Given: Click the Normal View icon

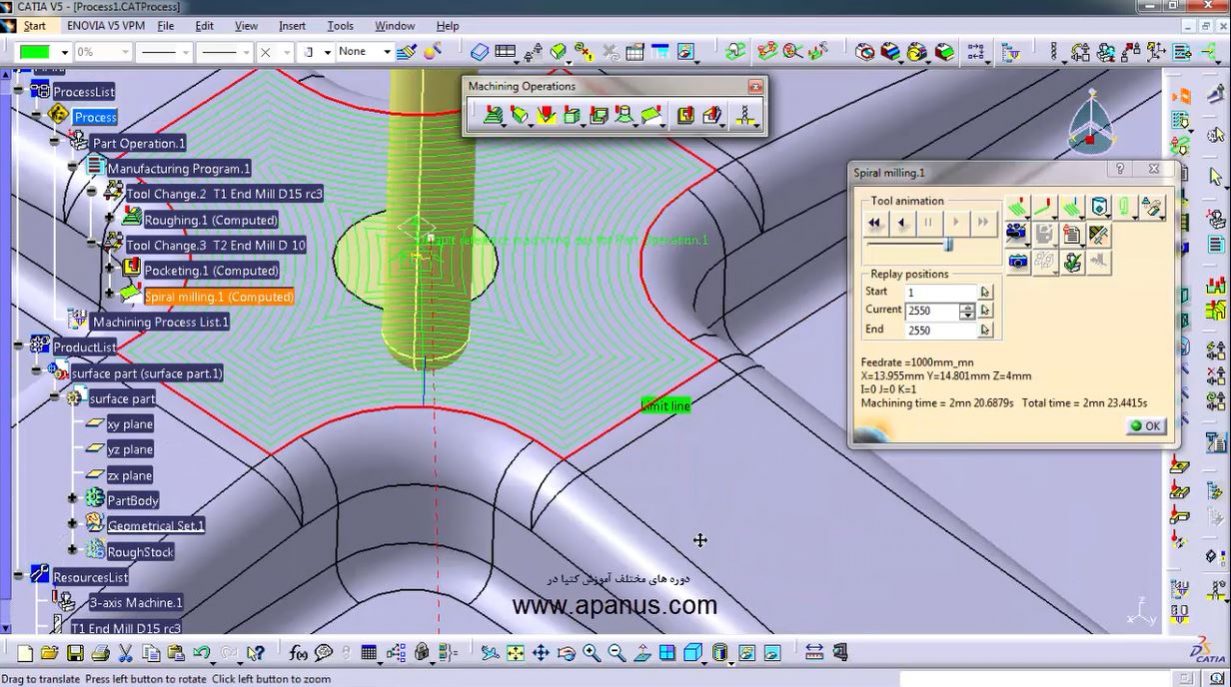Looking at the screenshot, I should tap(642, 653).
